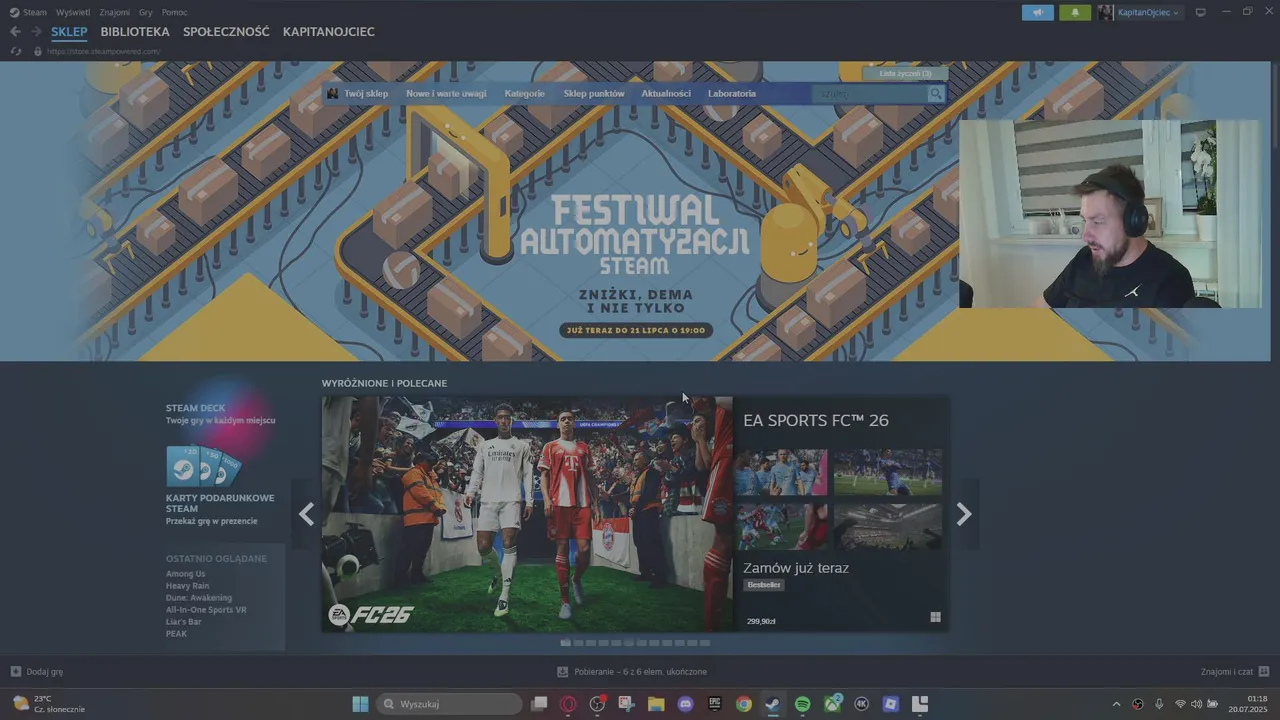This screenshot has height=720, width=1280.
Task: Open Laboratoria in the store navigation
Action: pos(732,94)
